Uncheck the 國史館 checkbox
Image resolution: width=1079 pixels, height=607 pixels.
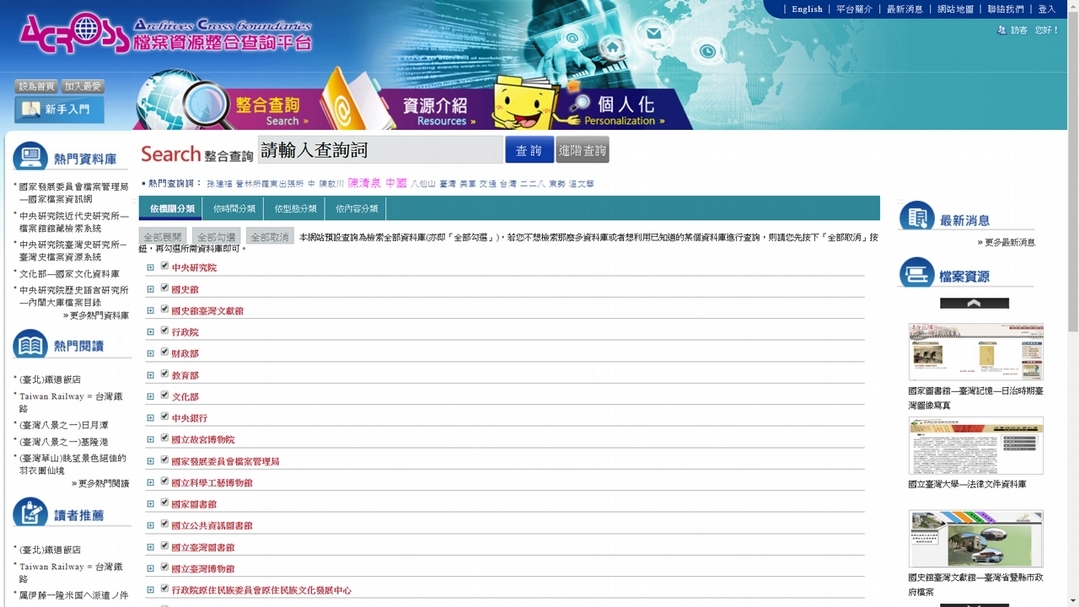click(x=164, y=288)
